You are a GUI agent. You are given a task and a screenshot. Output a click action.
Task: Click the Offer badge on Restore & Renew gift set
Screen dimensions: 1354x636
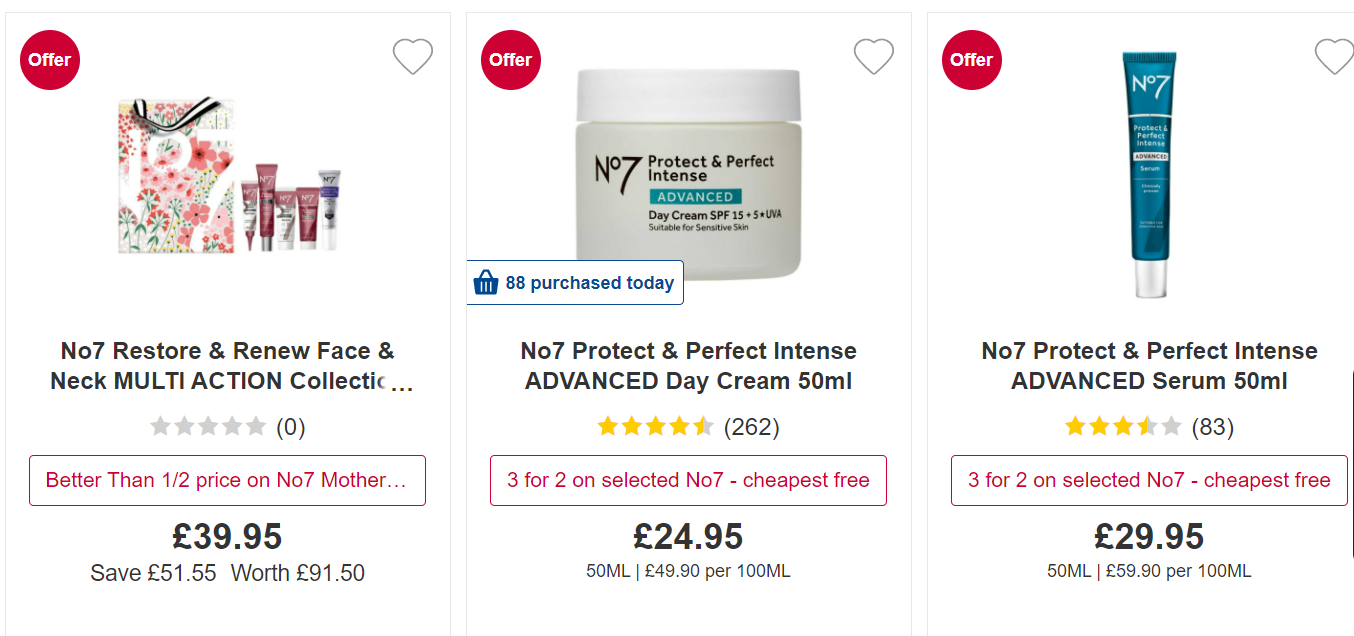tap(50, 60)
